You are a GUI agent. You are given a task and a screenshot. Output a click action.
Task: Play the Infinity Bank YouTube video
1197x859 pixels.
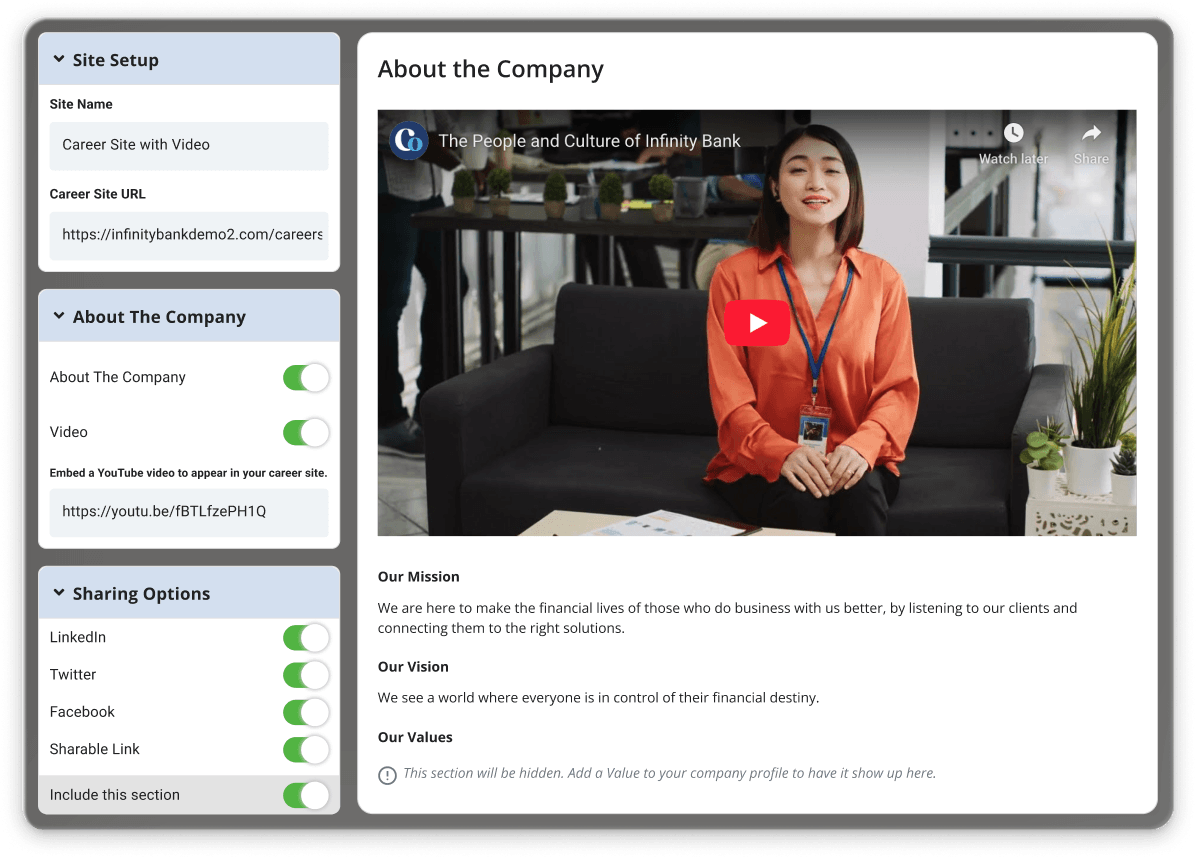pos(757,323)
